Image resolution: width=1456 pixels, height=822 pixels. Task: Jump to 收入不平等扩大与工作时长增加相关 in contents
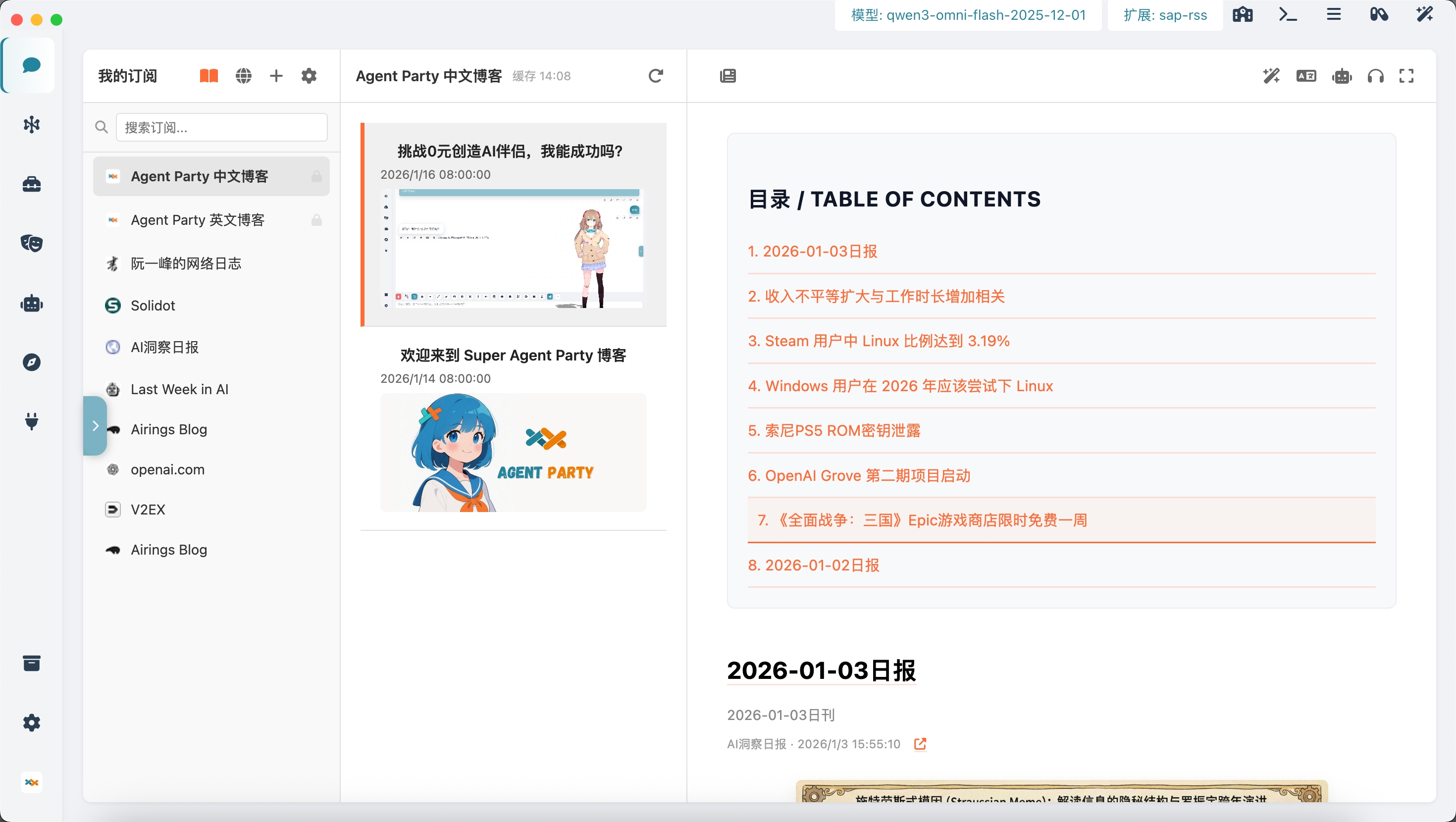(1061, 296)
